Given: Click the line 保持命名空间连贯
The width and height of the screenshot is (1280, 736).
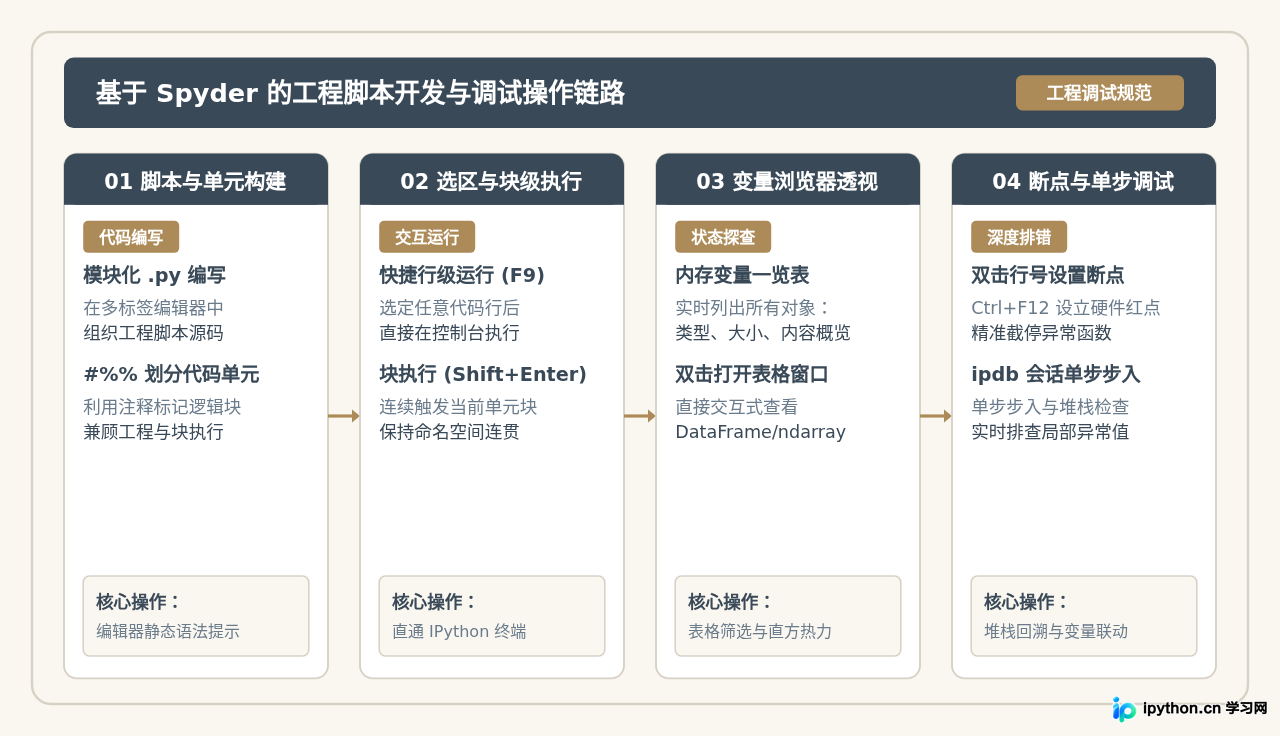Looking at the screenshot, I should 450,432.
